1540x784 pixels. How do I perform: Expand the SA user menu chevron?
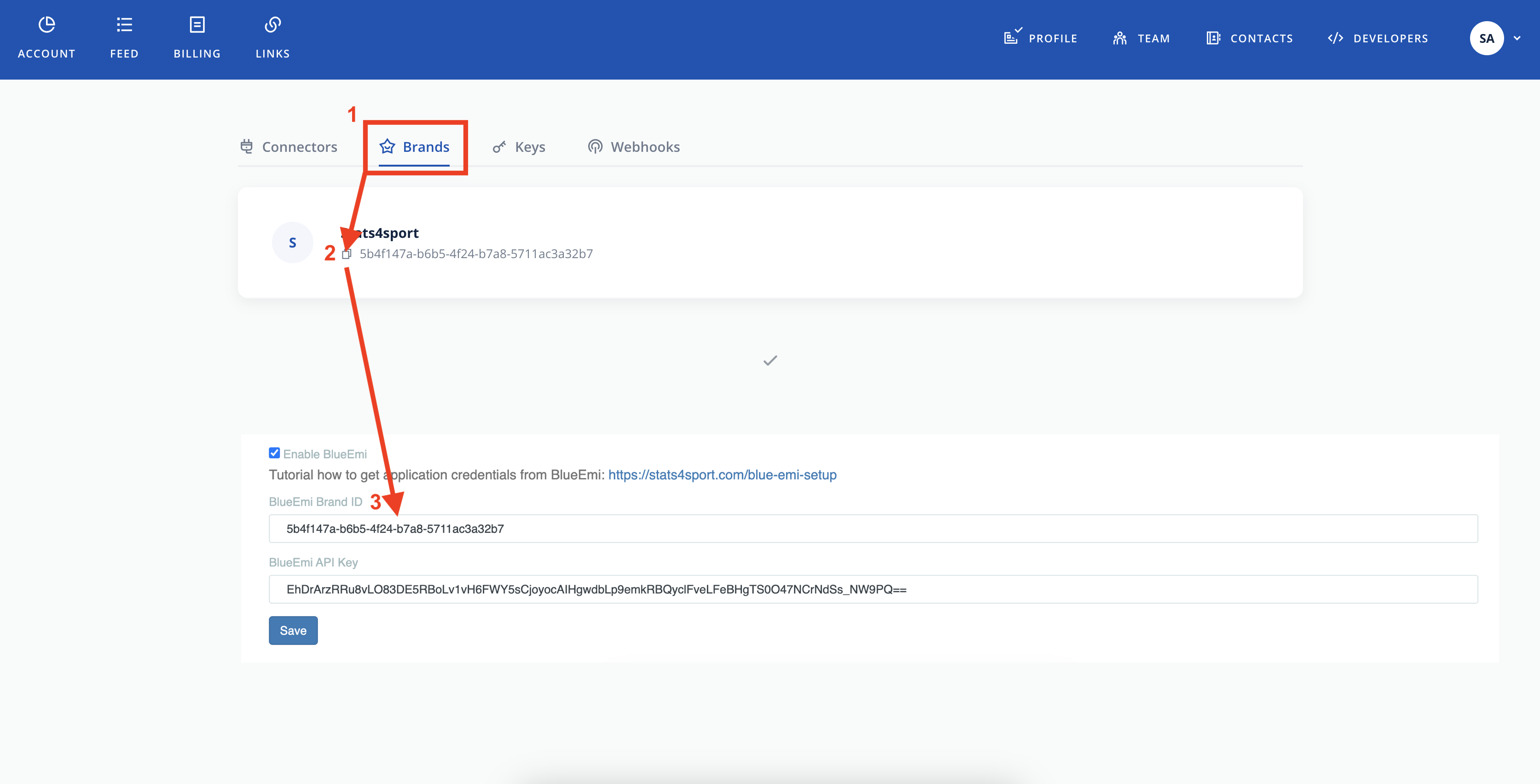coord(1517,38)
